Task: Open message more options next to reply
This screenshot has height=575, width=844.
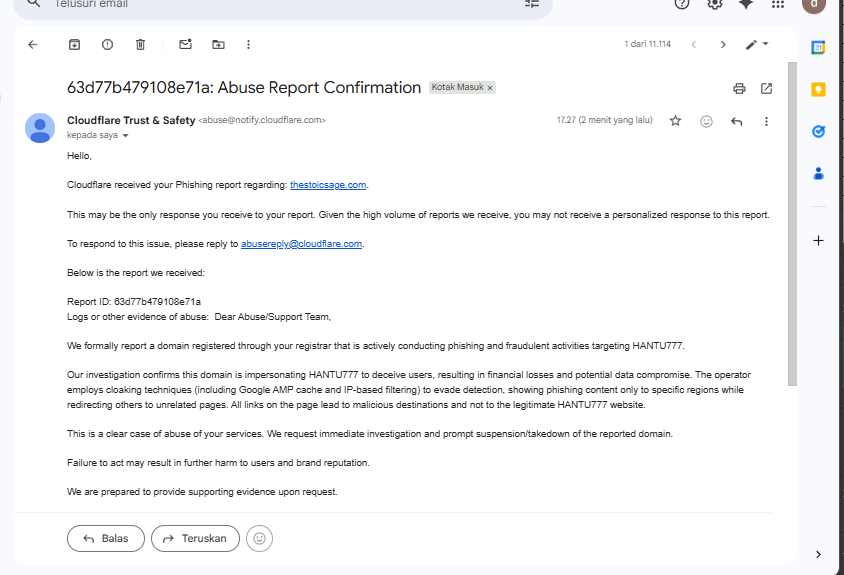Action: click(766, 121)
